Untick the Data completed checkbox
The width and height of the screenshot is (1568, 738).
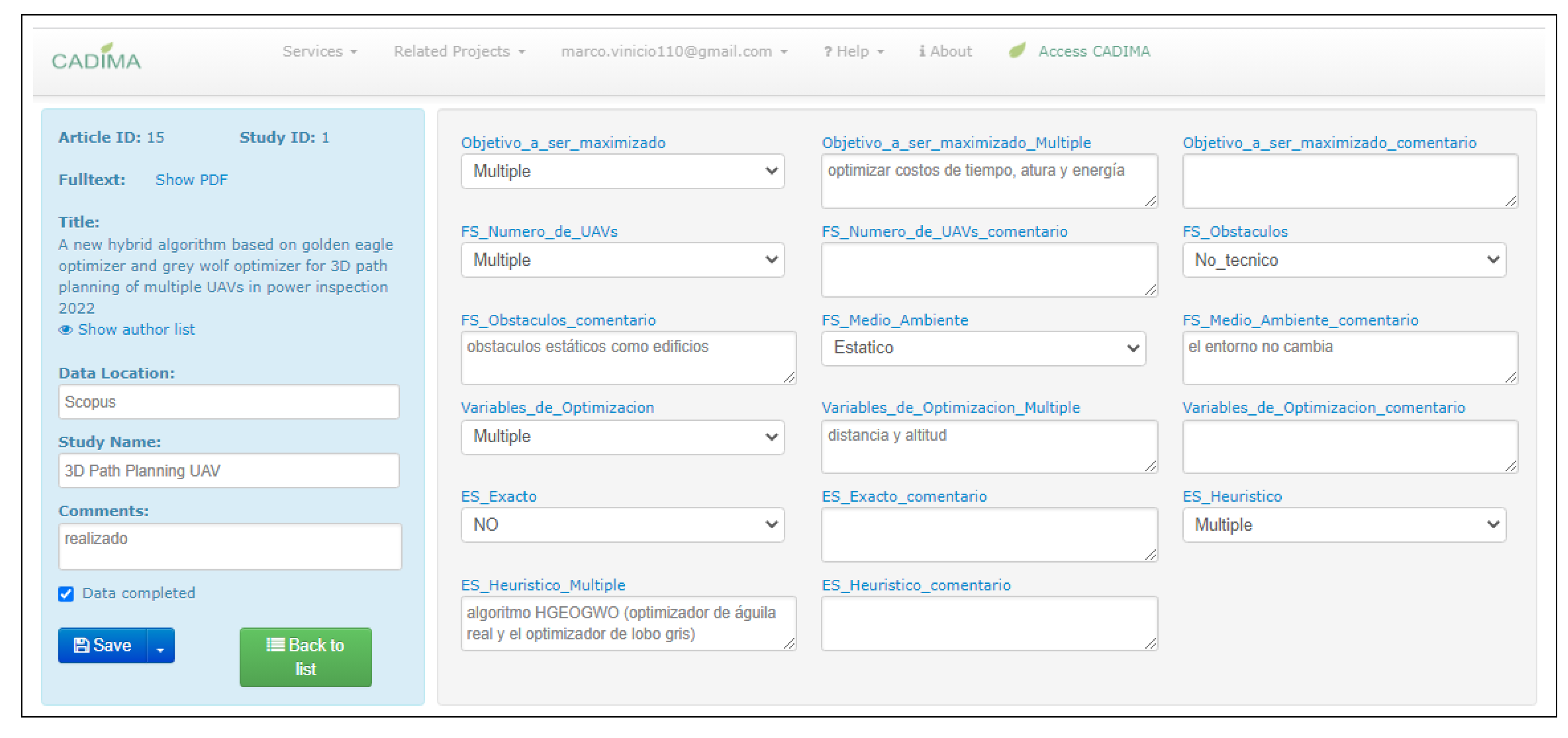click(66, 594)
